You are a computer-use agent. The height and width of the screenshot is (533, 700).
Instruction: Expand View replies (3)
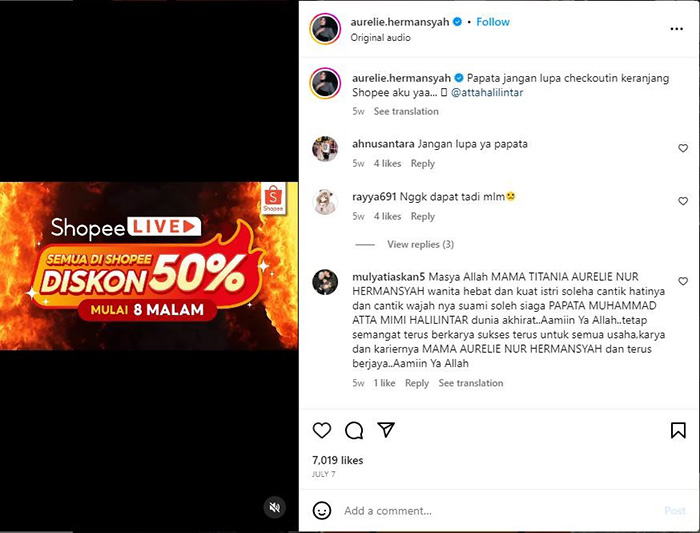click(x=420, y=244)
